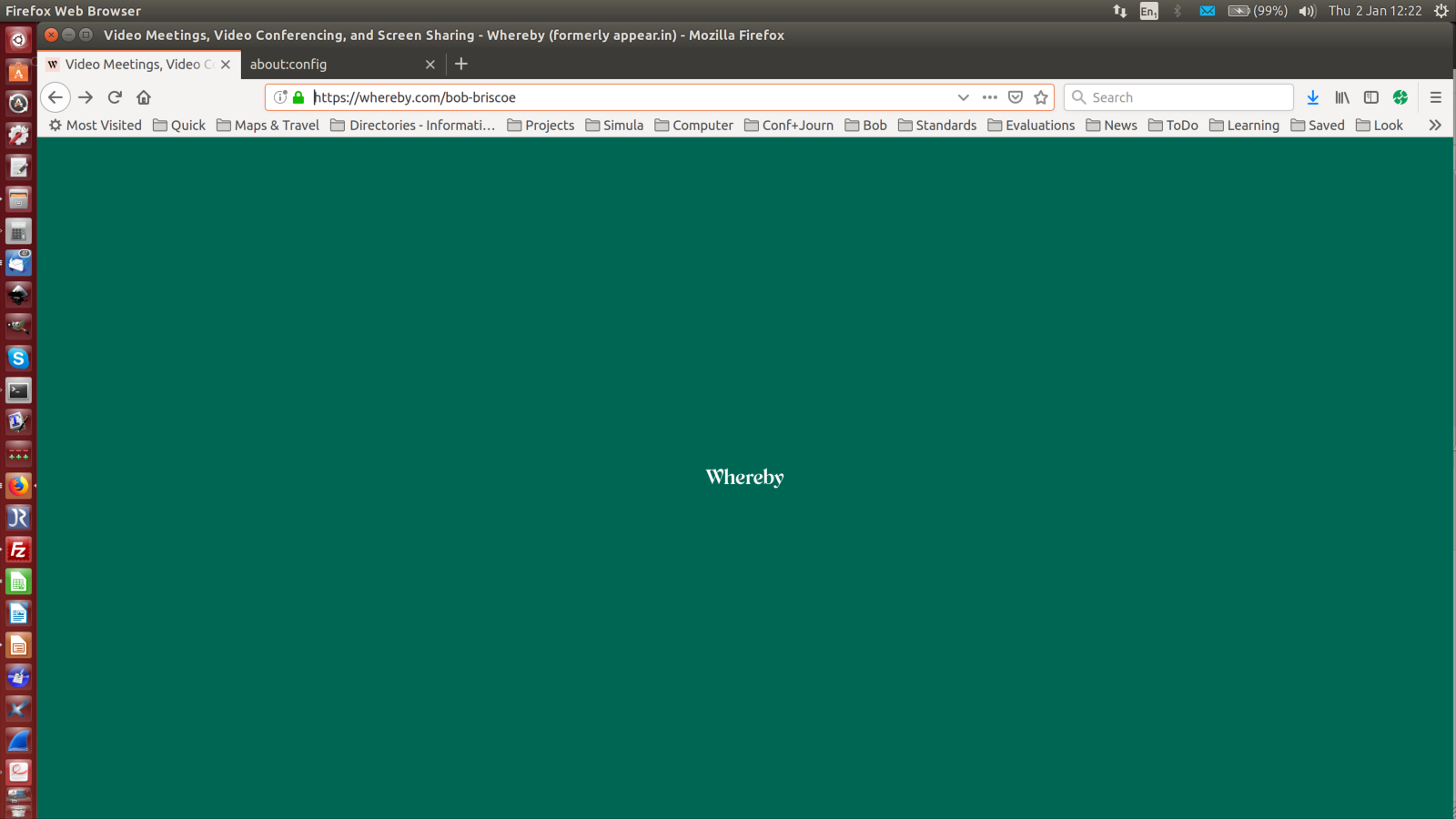Image resolution: width=1456 pixels, height=819 pixels.
Task: Bookmark this page with the star icon
Action: click(1041, 97)
